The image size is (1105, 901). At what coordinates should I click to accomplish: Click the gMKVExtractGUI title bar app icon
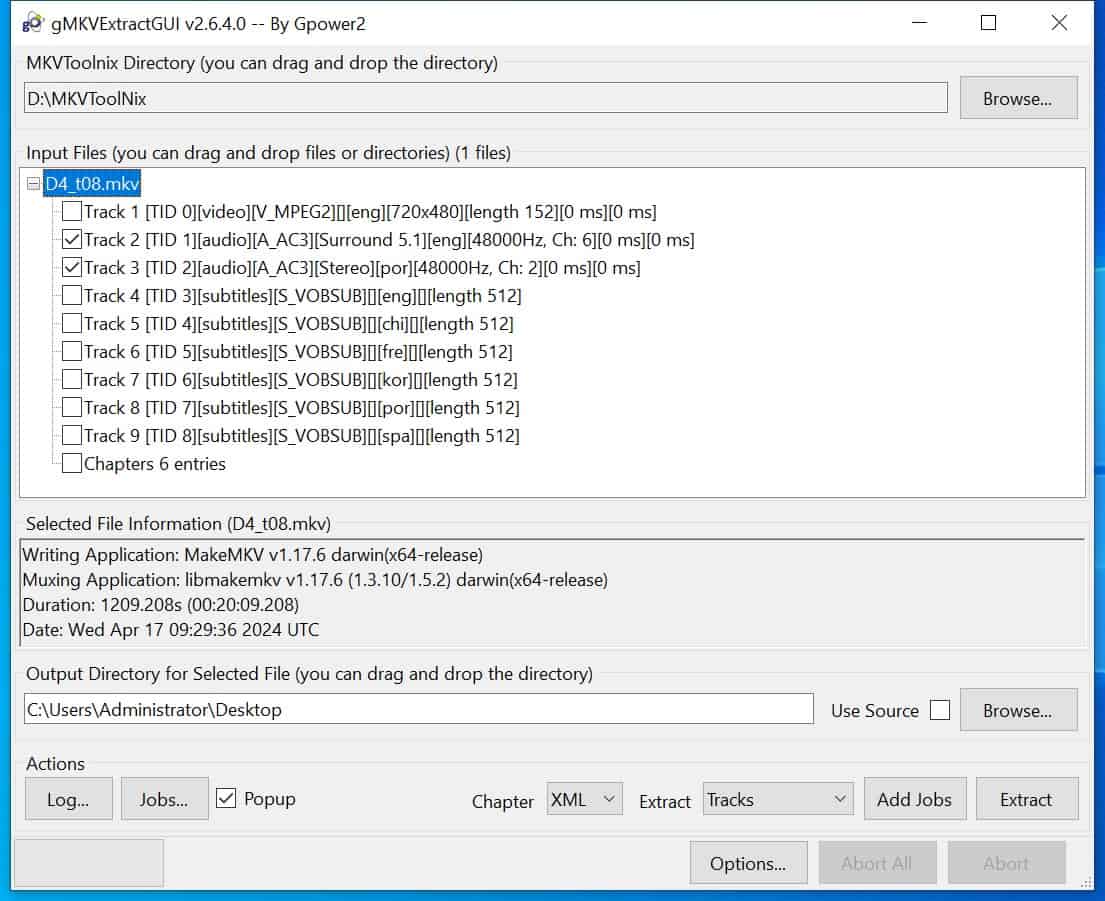32,23
